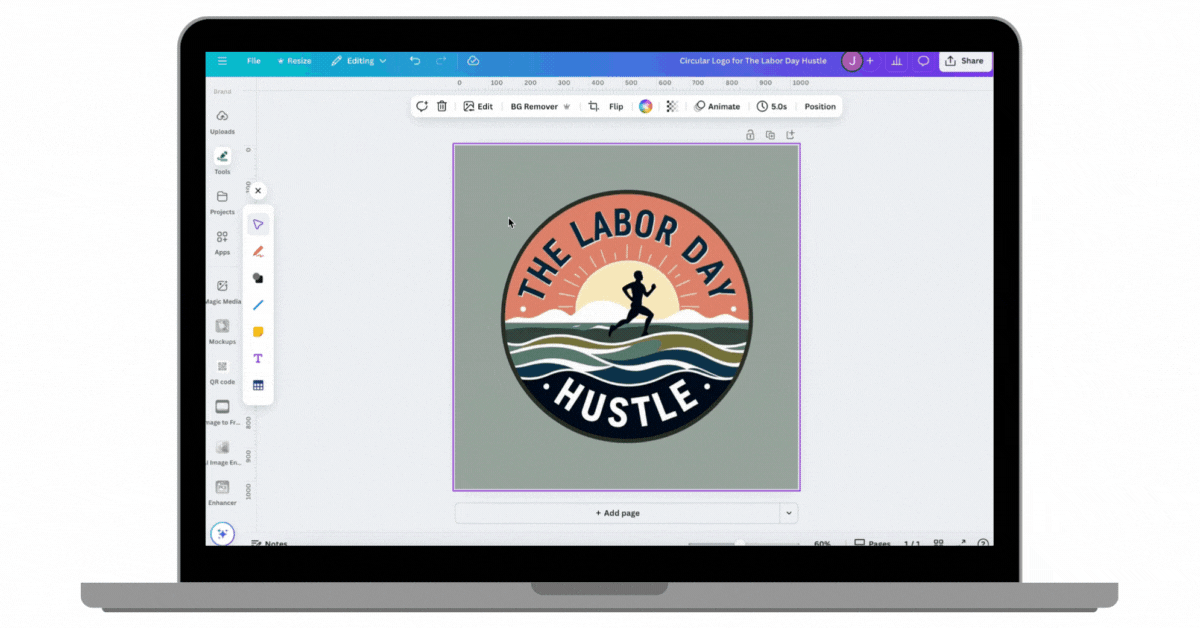
Task: Open the Enhancer app
Action: point(222,493)
